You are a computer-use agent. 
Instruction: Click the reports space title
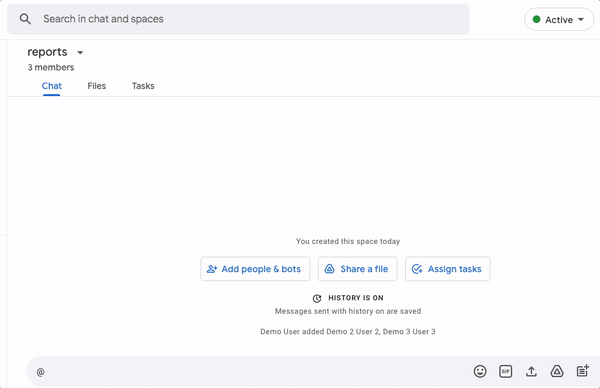point(47,52)
